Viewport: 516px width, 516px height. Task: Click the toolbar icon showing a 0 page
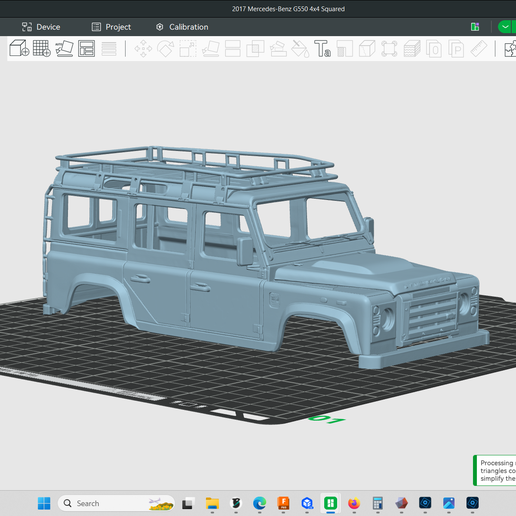coord(434,49)
